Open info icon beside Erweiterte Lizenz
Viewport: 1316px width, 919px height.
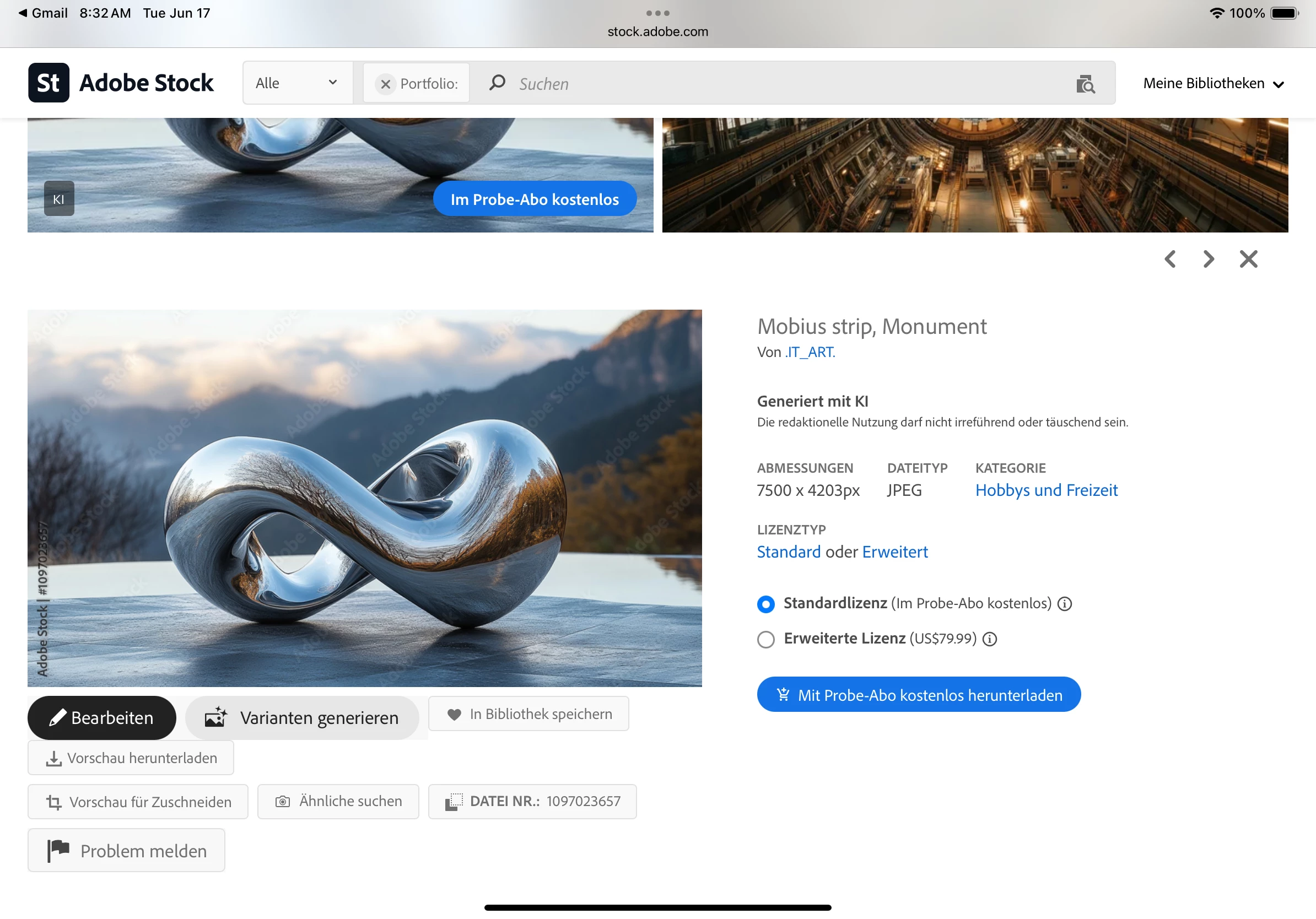point(990,639)
